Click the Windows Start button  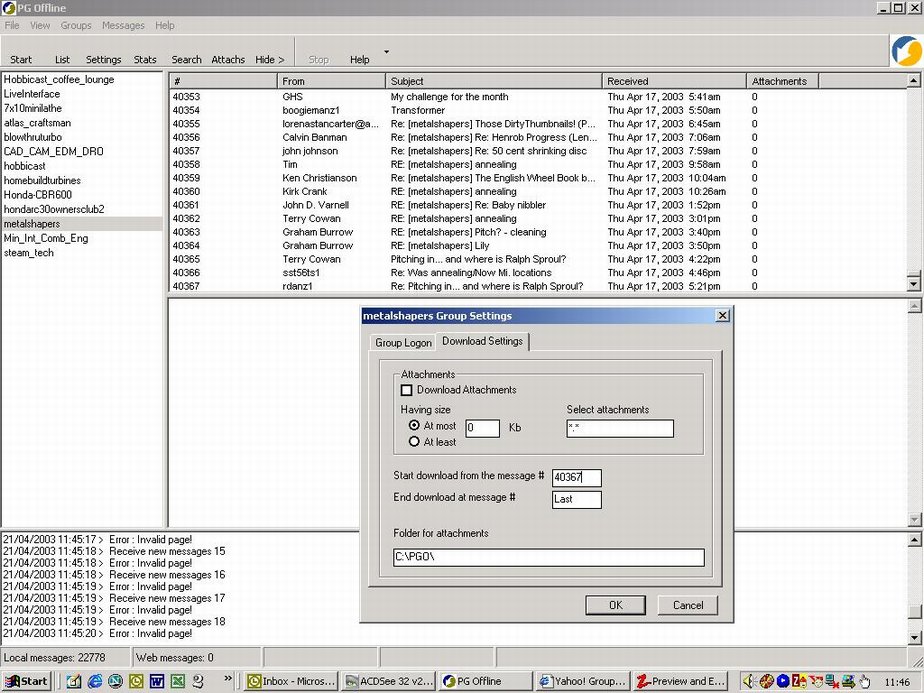(27, 681)
